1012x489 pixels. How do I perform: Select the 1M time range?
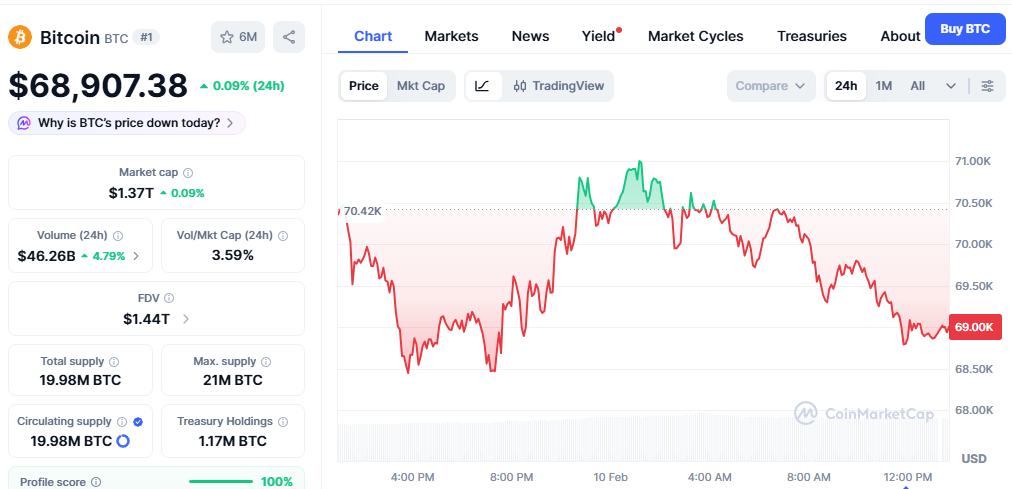[x=884, y=86]
